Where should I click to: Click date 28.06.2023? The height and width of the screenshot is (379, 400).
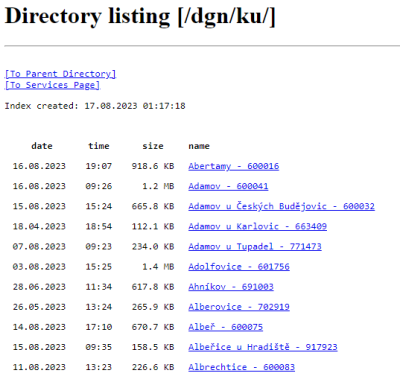(x=39, y=287)
